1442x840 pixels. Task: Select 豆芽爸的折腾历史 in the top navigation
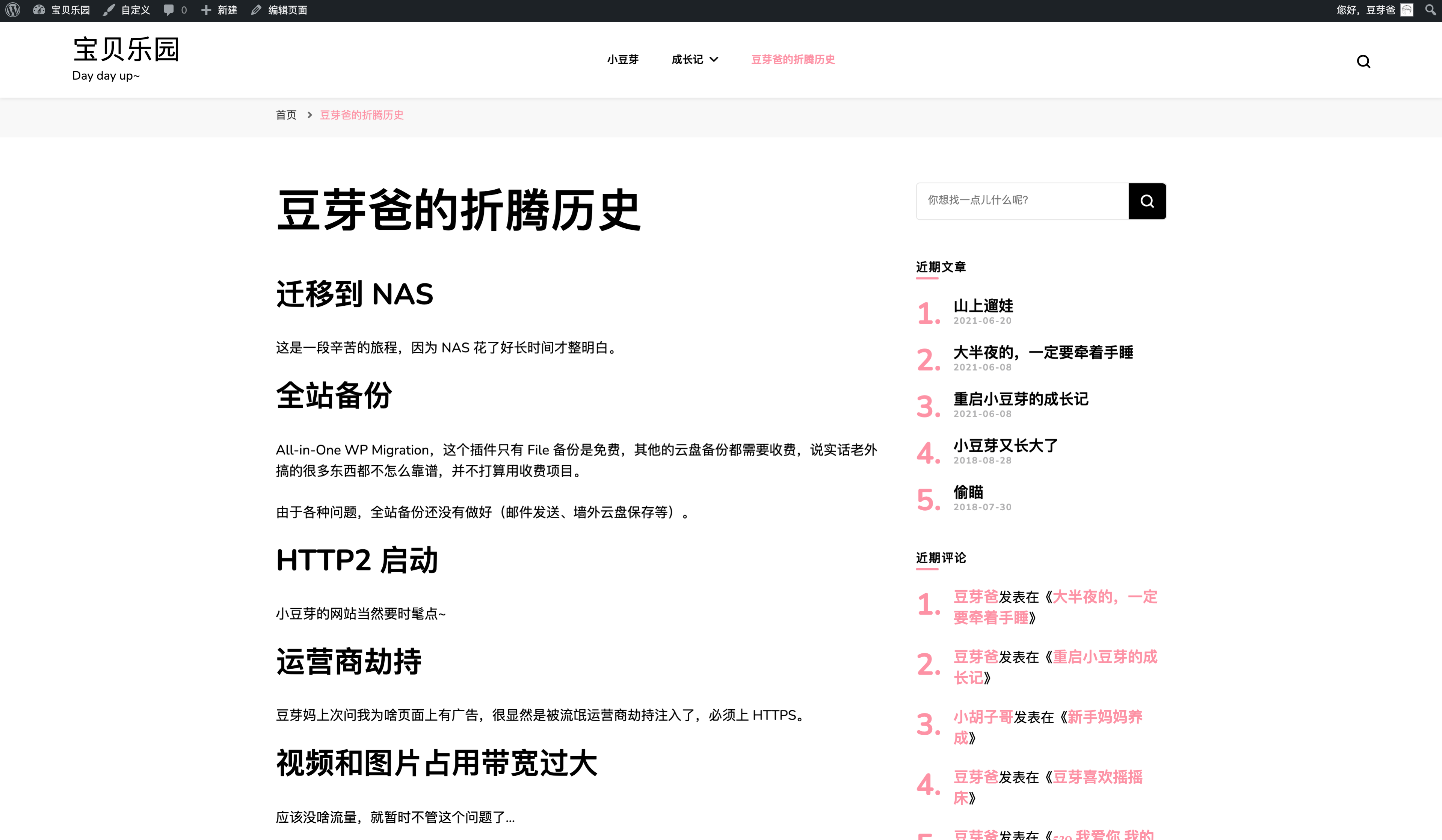click(793, 59)
